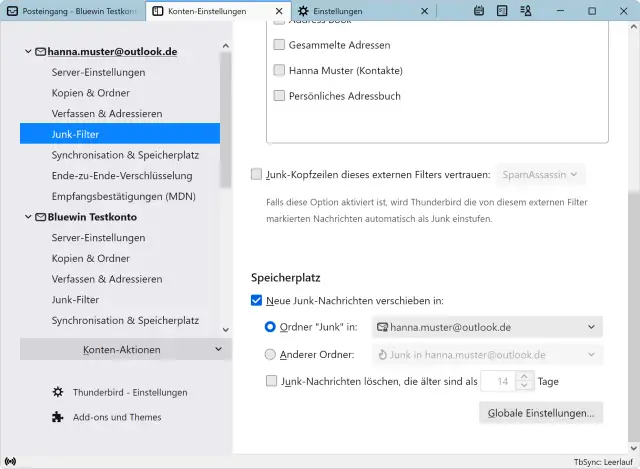Open the calendar icon in title bar

(x=479, y=11)
